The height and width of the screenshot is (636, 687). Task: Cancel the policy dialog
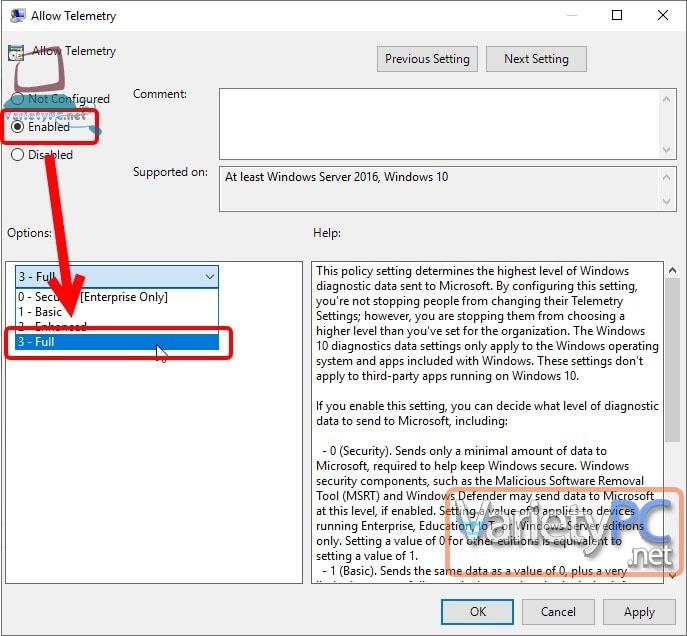[x=558, y=611]
